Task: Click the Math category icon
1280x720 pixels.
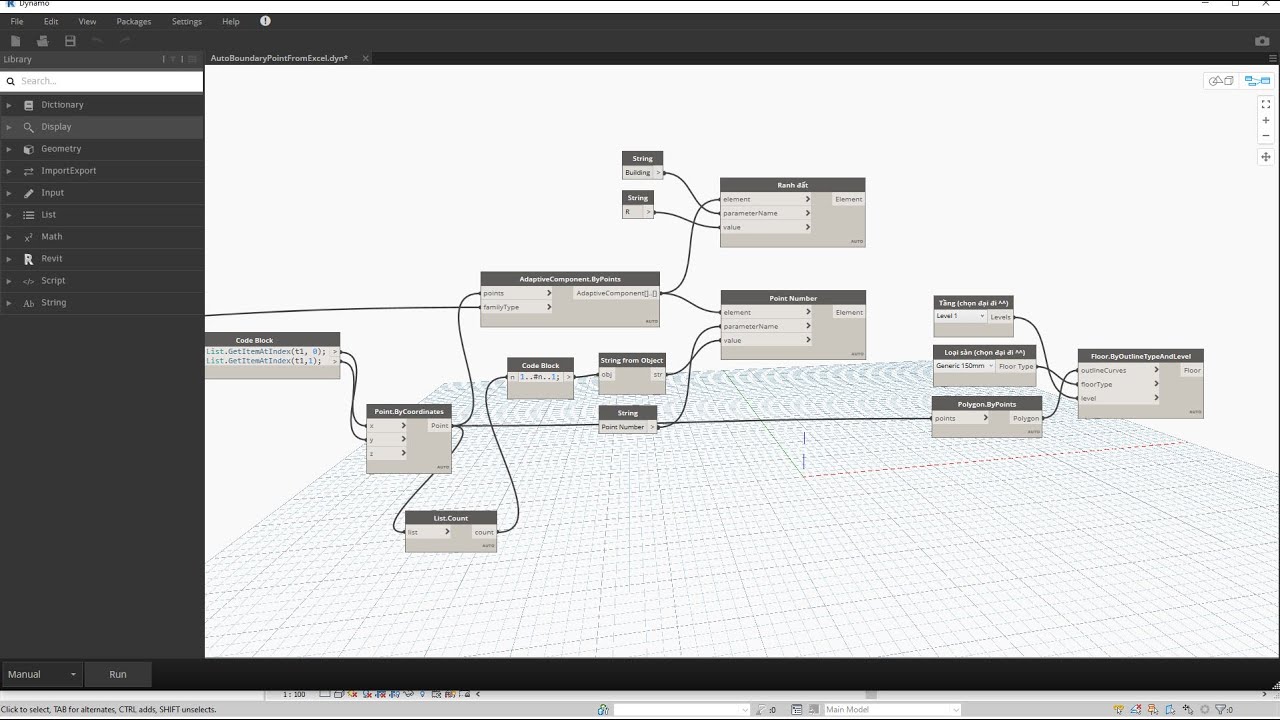Action: point(29,237)
